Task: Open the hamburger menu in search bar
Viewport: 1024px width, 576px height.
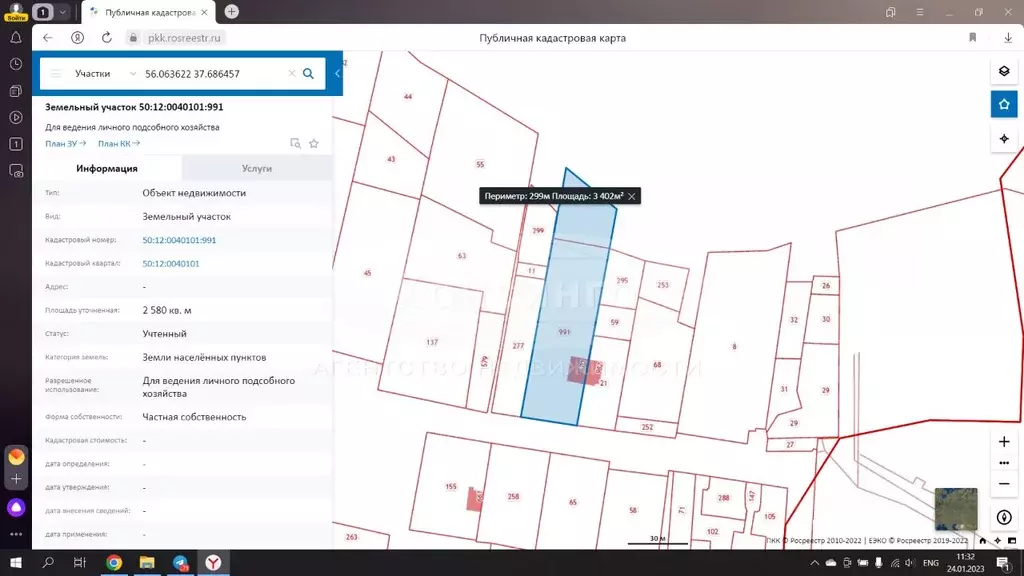Action: [x=56, y=74]
